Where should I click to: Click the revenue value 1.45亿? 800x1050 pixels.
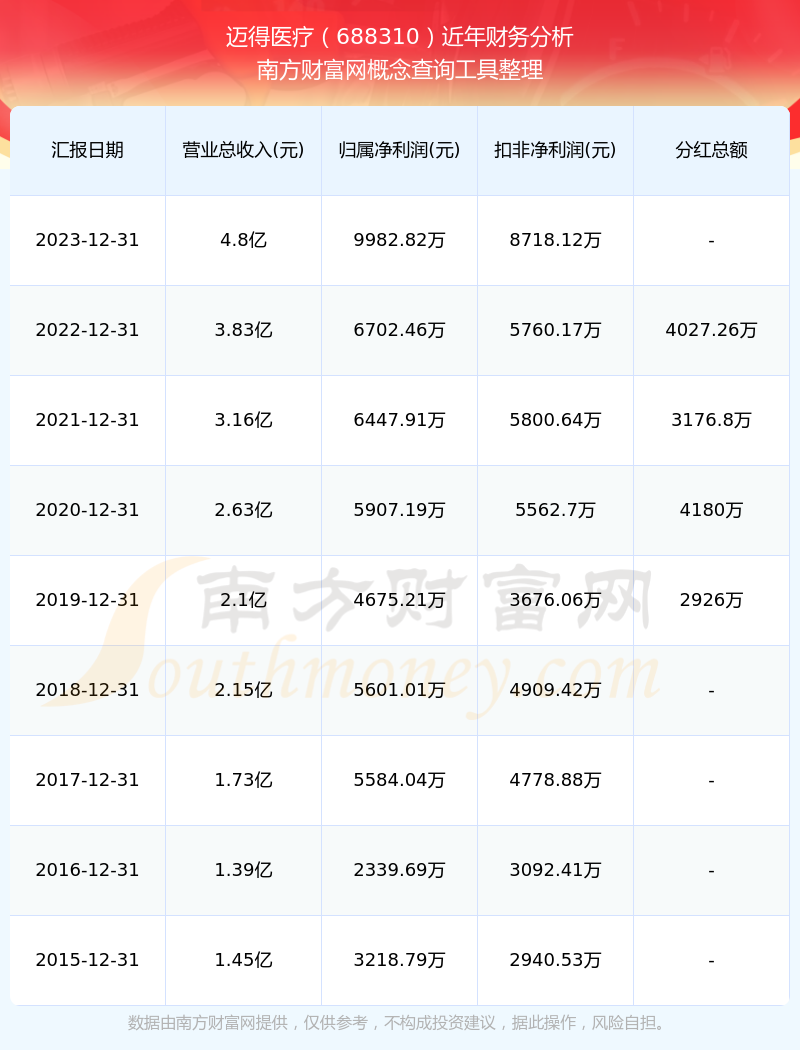[244, 960]
